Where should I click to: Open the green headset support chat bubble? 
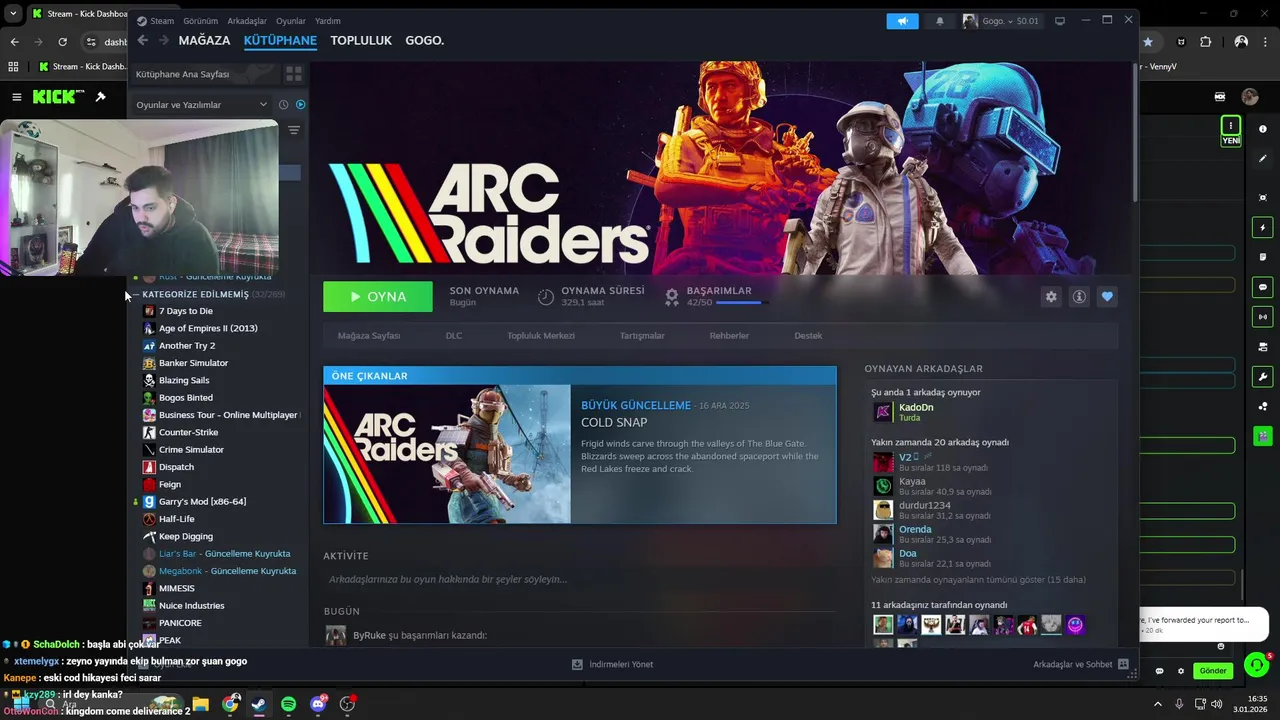(1256, 665)
